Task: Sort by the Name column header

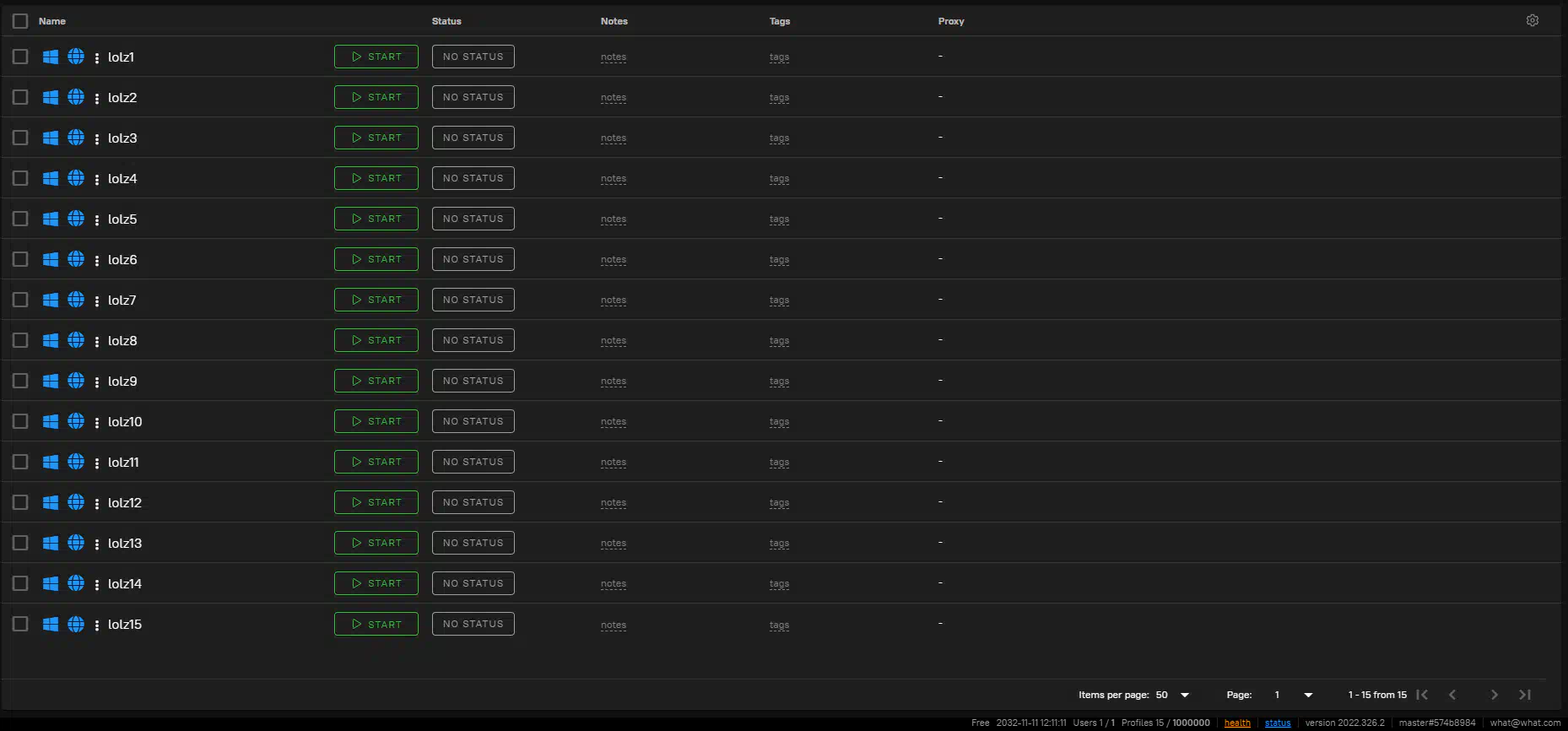Action: [x=52, y=21]
